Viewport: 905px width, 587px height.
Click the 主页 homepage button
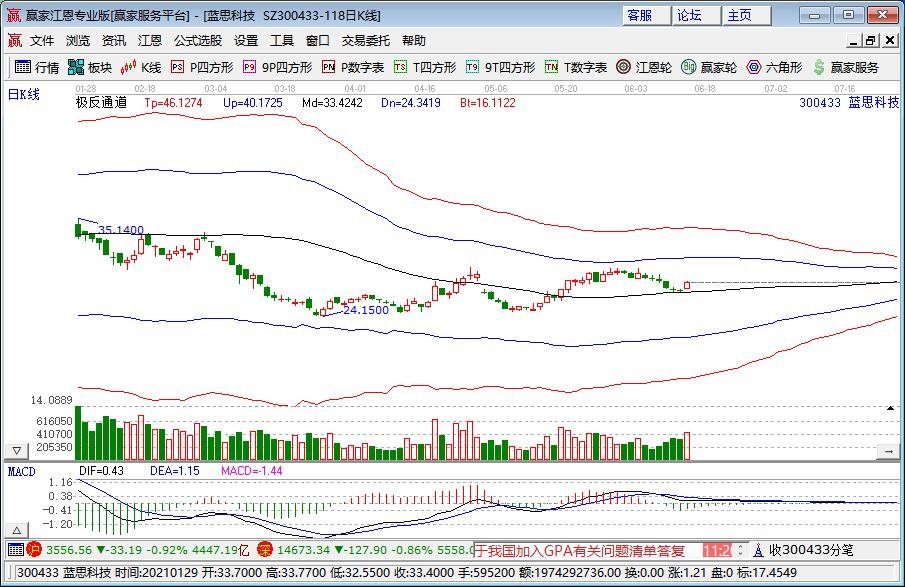point(747,16)
